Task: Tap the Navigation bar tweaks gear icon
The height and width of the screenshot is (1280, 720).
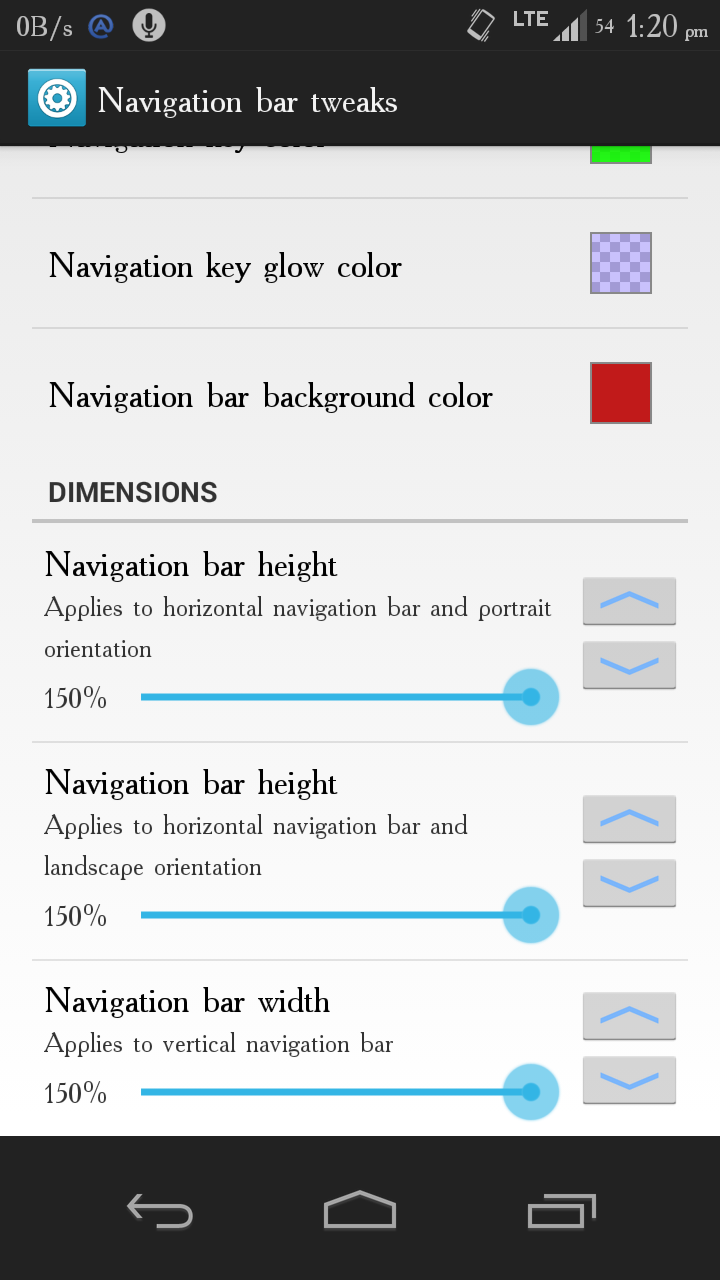Action: [57, 98]
